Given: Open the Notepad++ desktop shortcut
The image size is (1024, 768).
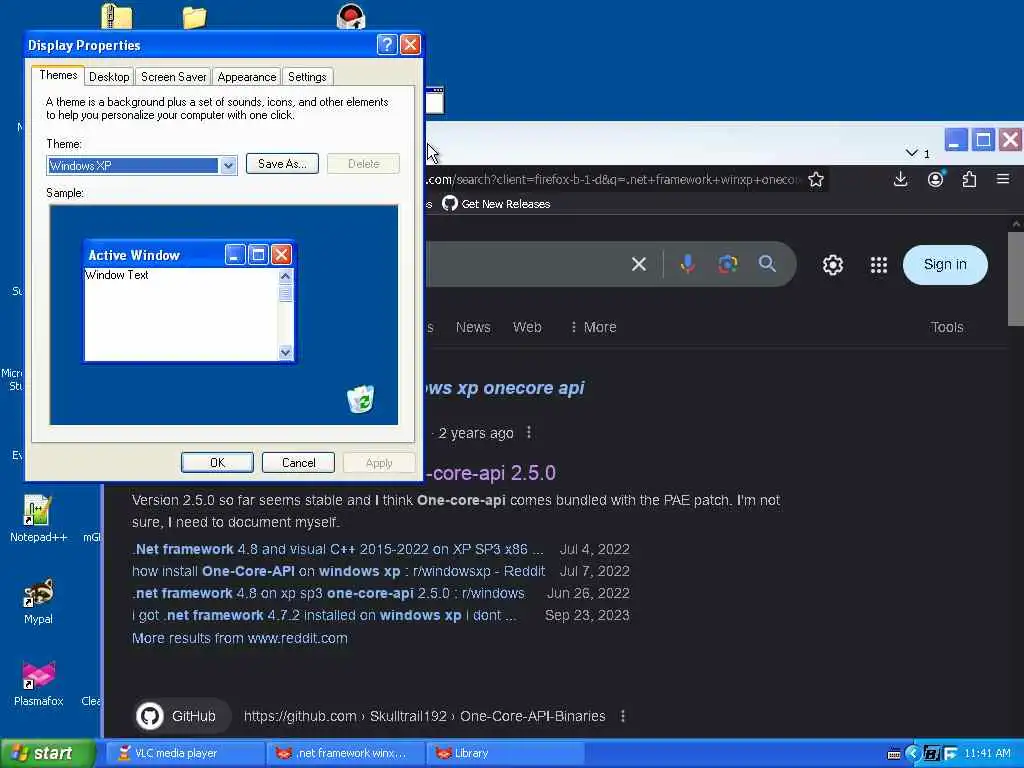Looking at the screenshot, I should click(x=38, y=519).
